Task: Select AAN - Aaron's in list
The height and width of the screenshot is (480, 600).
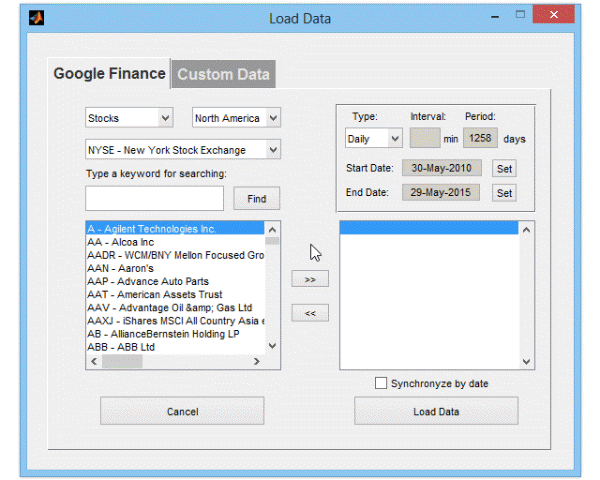Action: pos(175,268)
